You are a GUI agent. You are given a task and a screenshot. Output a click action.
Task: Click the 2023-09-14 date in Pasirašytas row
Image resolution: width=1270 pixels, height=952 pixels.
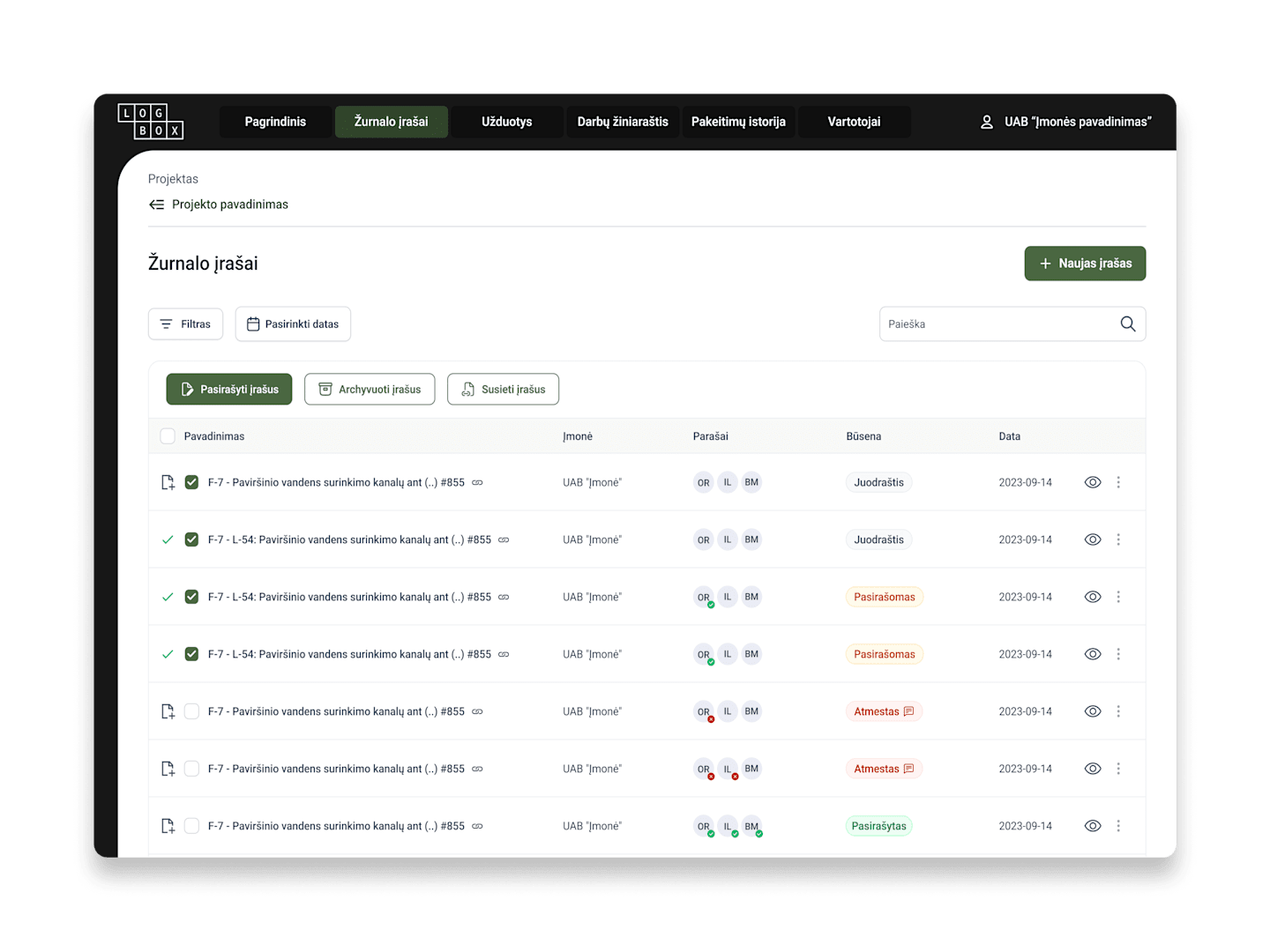(x=1025, y=826)
